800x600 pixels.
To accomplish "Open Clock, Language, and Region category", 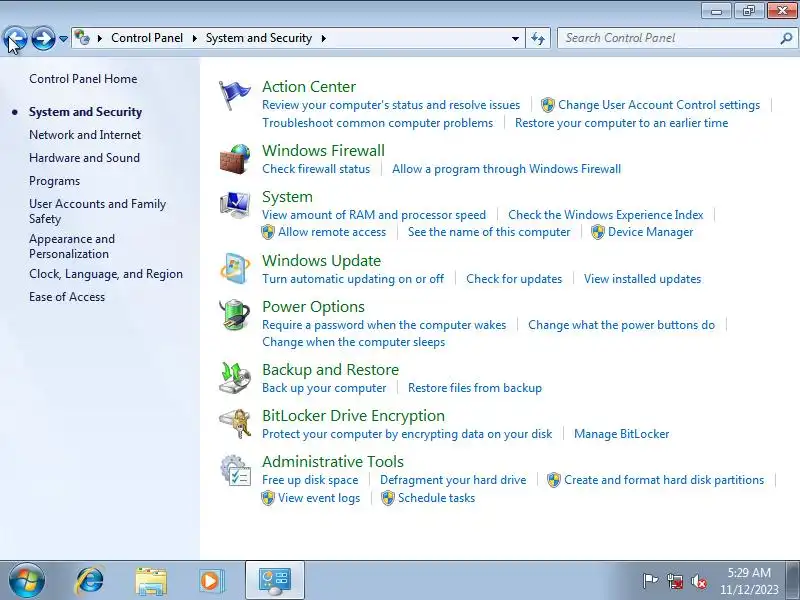I will (106, 274).
